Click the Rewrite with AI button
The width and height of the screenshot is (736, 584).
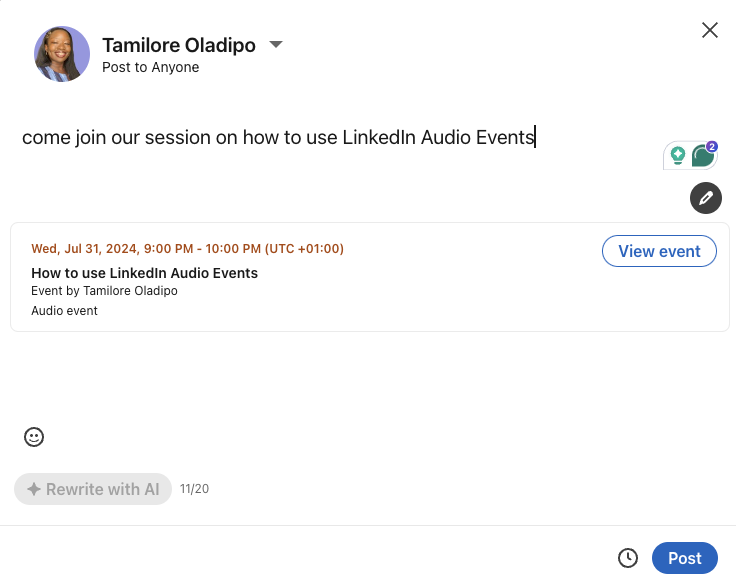[93, 489]
